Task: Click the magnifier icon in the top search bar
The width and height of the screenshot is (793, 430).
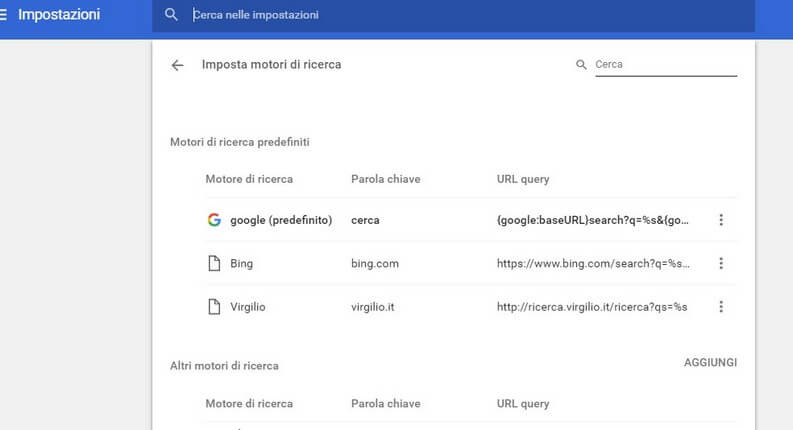Action: click(x=171, y=15)
